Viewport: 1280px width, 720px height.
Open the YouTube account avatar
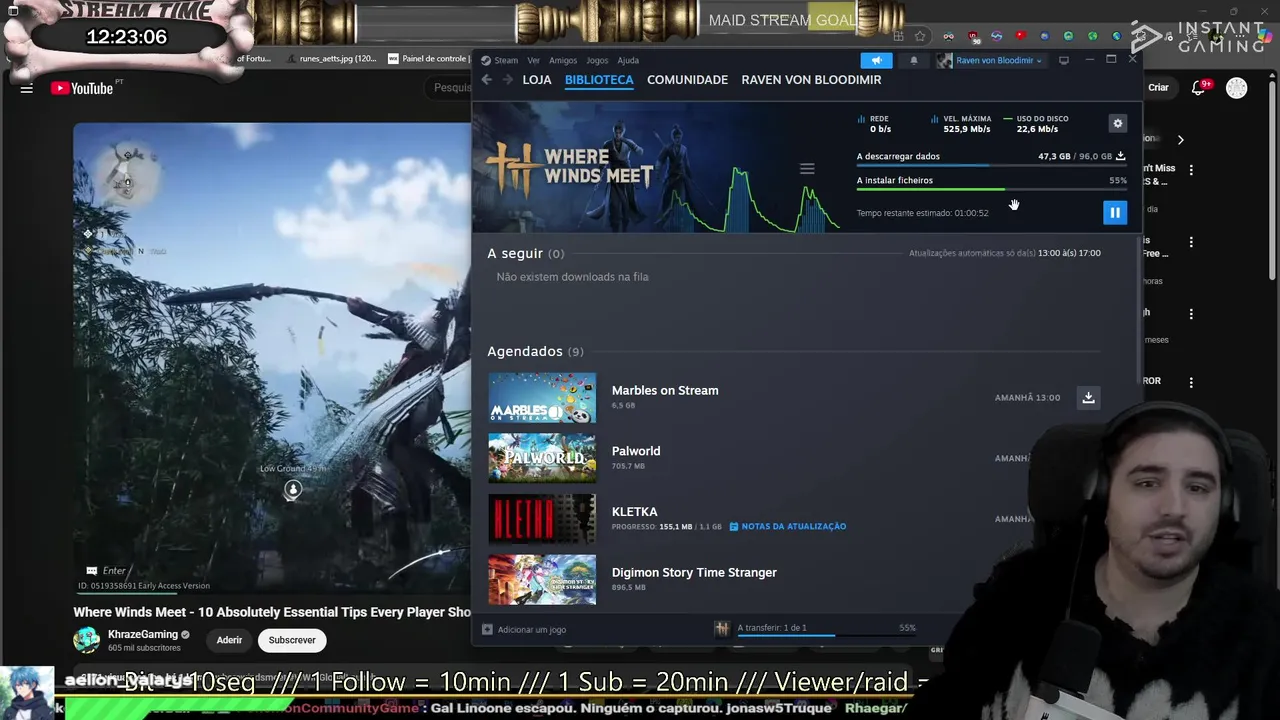(1237, 88)
